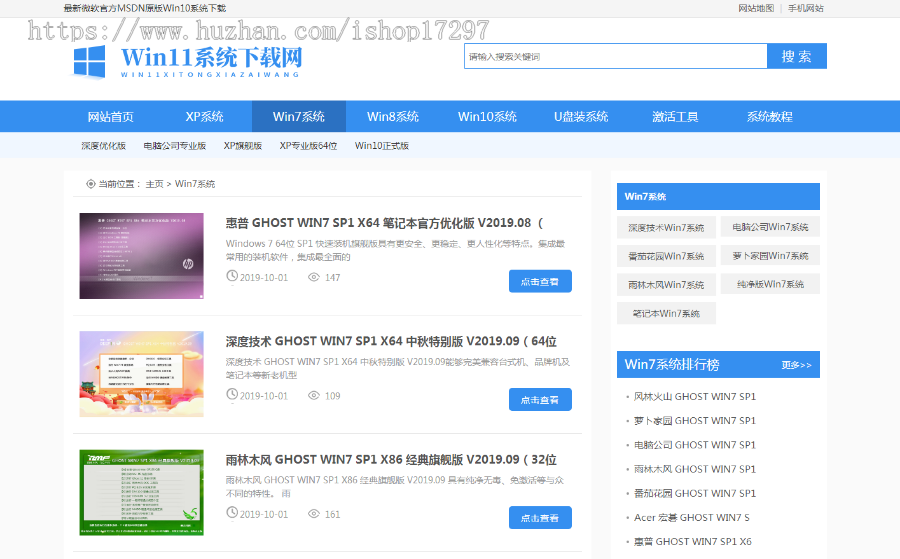This screenshot has height=559, width=900.
Task: Open ranking item 雨林木风 GHOST WIN7 SP1
Action: (x=695, y=469)
